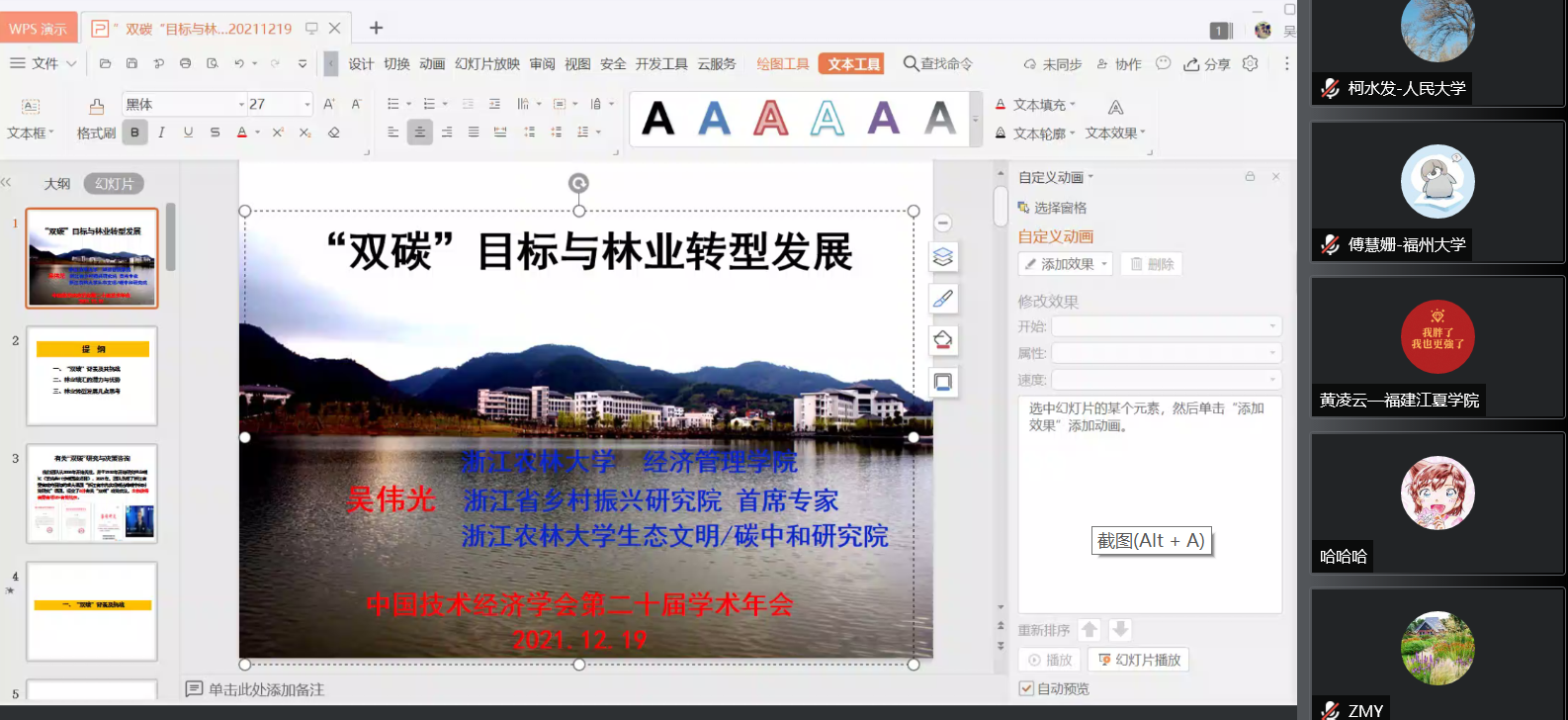Toggle the 自动预览 checkbox
1568x720 pixels.
1026,688
